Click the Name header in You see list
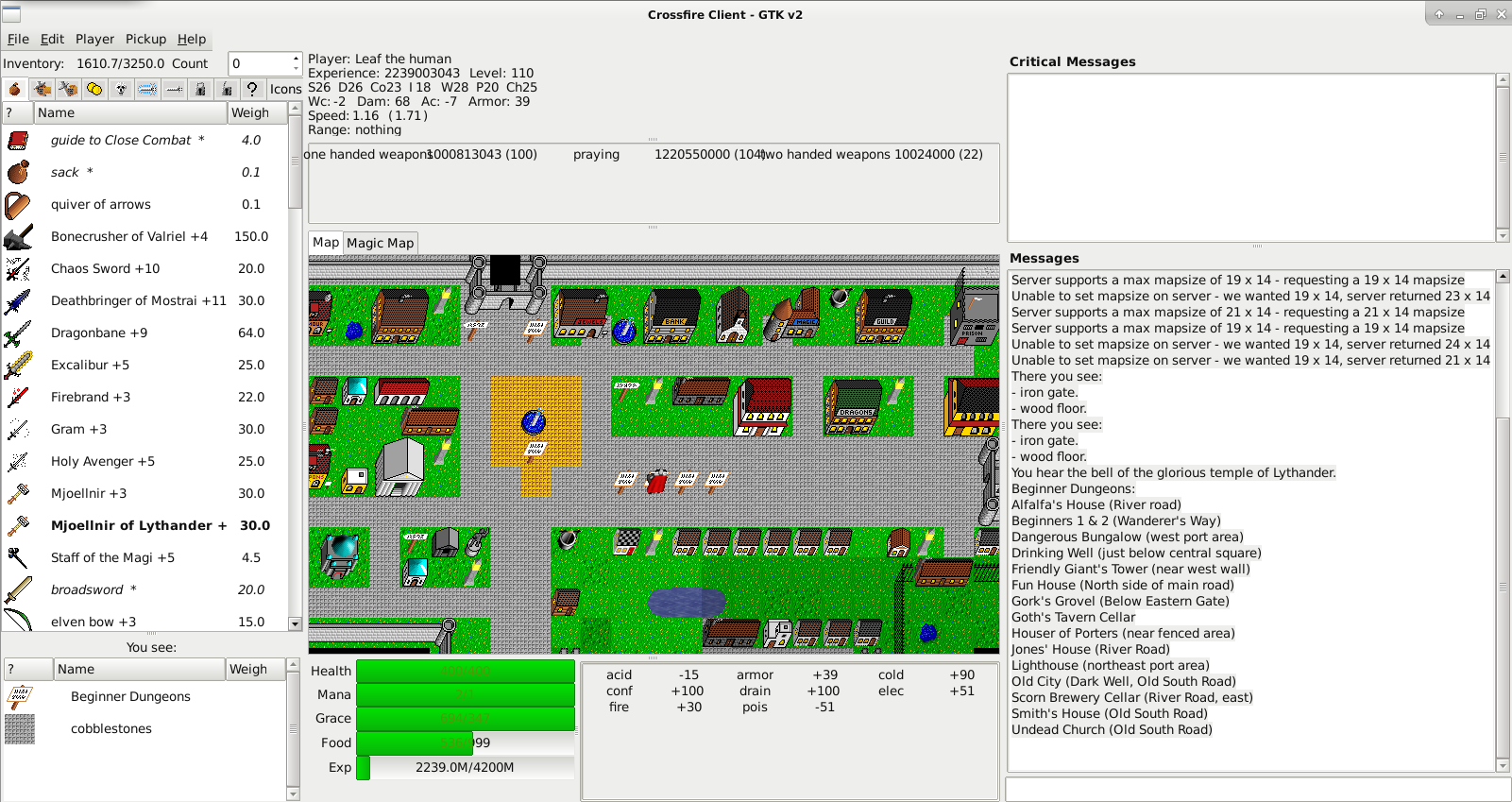 point(139,669)
